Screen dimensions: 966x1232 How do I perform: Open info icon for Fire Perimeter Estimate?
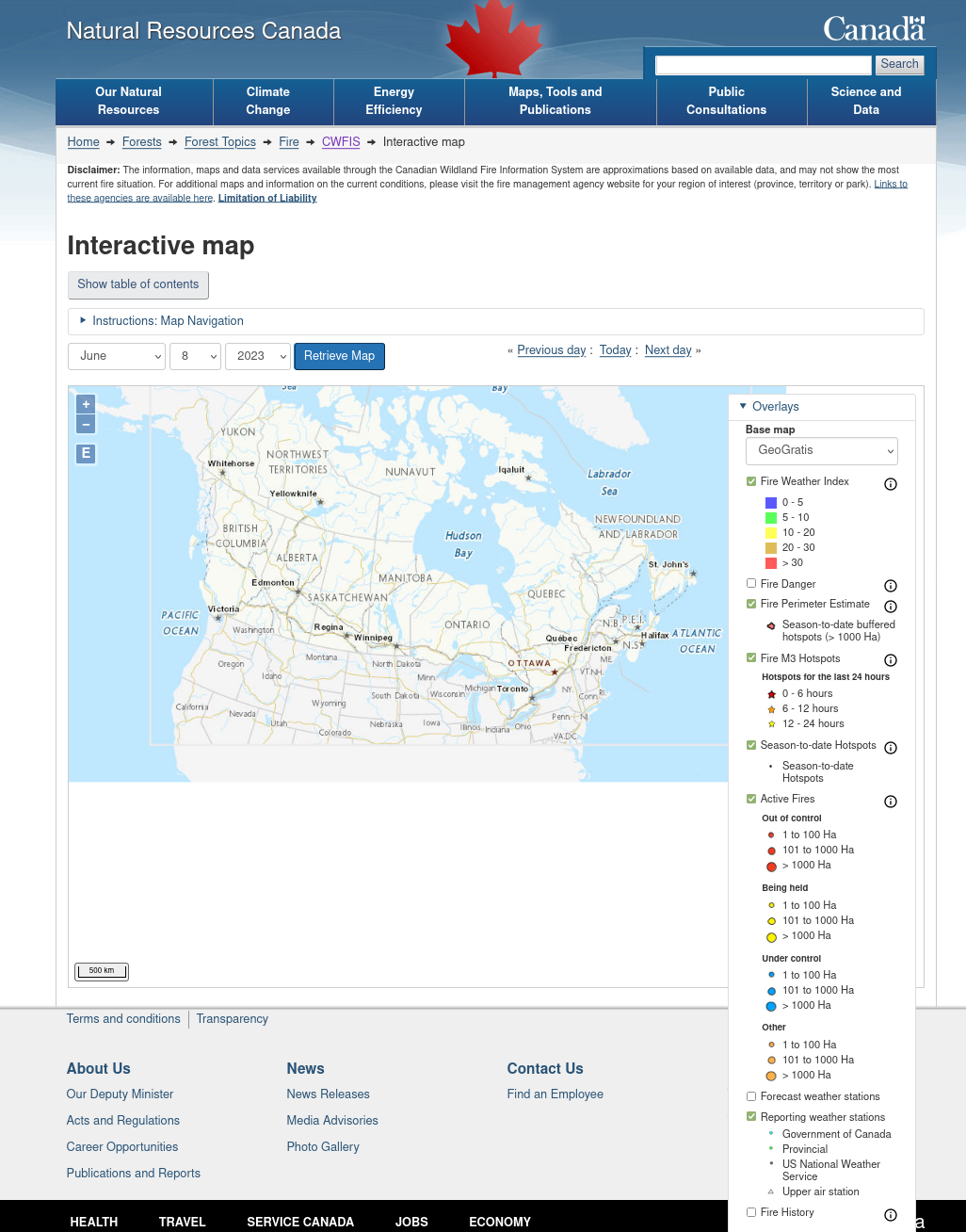click(891, 607)
